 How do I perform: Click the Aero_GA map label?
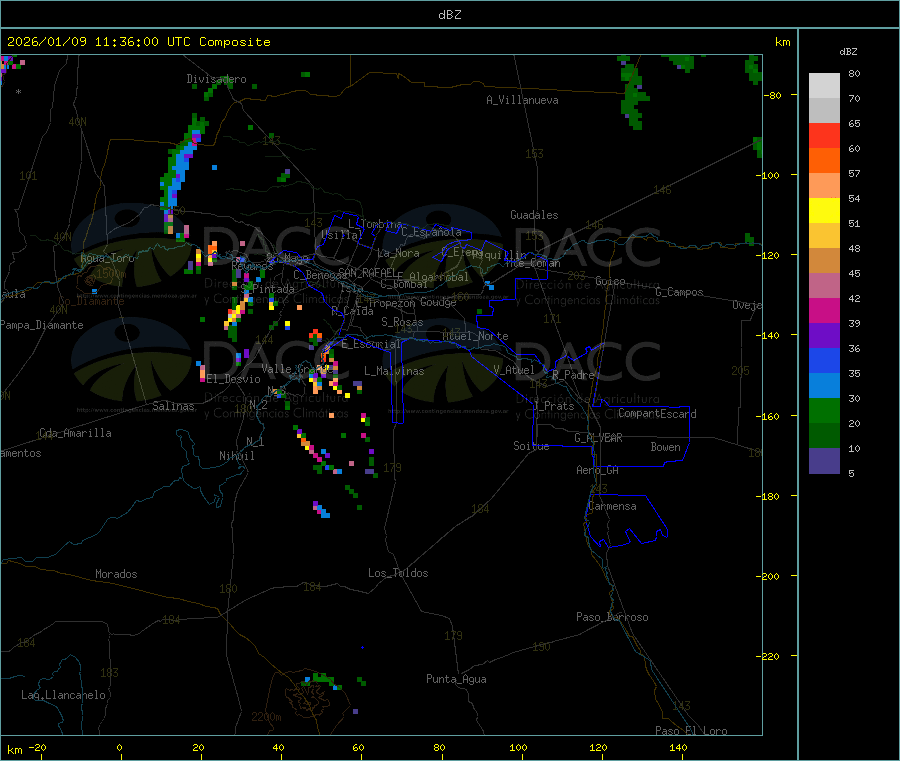[x=597, y=470]
